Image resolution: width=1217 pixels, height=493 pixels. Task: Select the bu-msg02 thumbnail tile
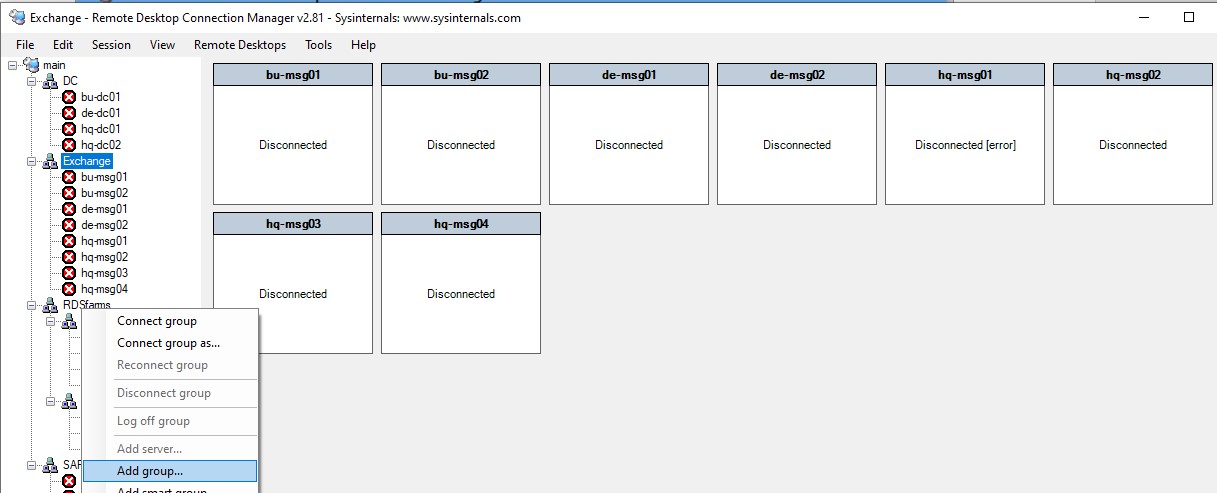461,134
